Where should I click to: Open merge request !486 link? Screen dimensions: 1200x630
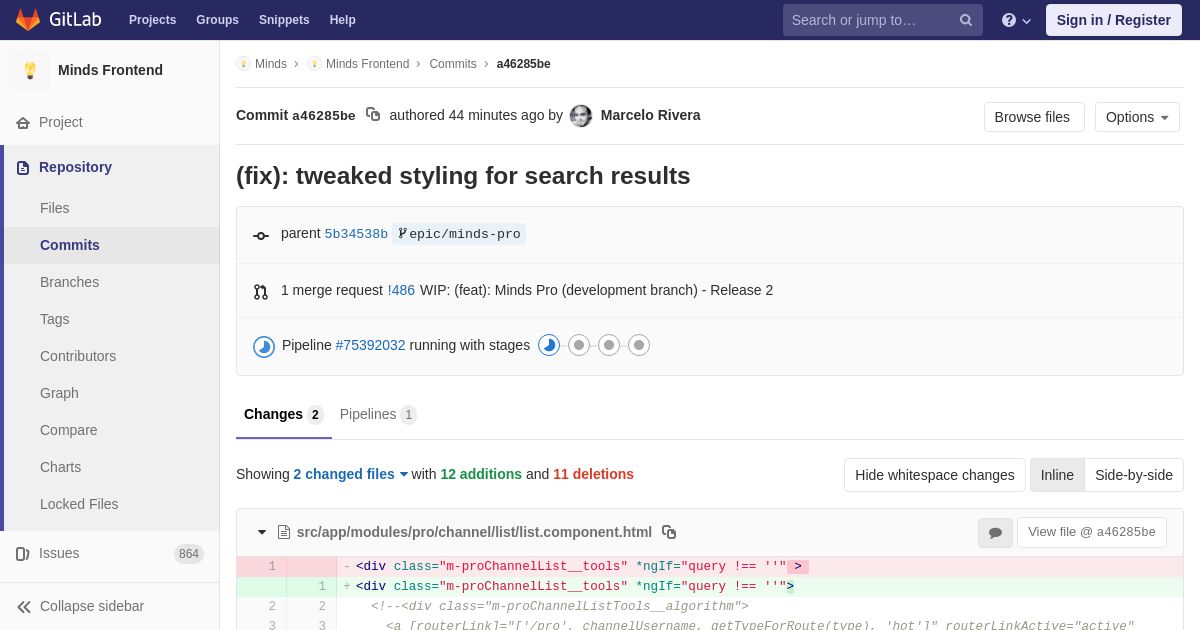point(401,290)
